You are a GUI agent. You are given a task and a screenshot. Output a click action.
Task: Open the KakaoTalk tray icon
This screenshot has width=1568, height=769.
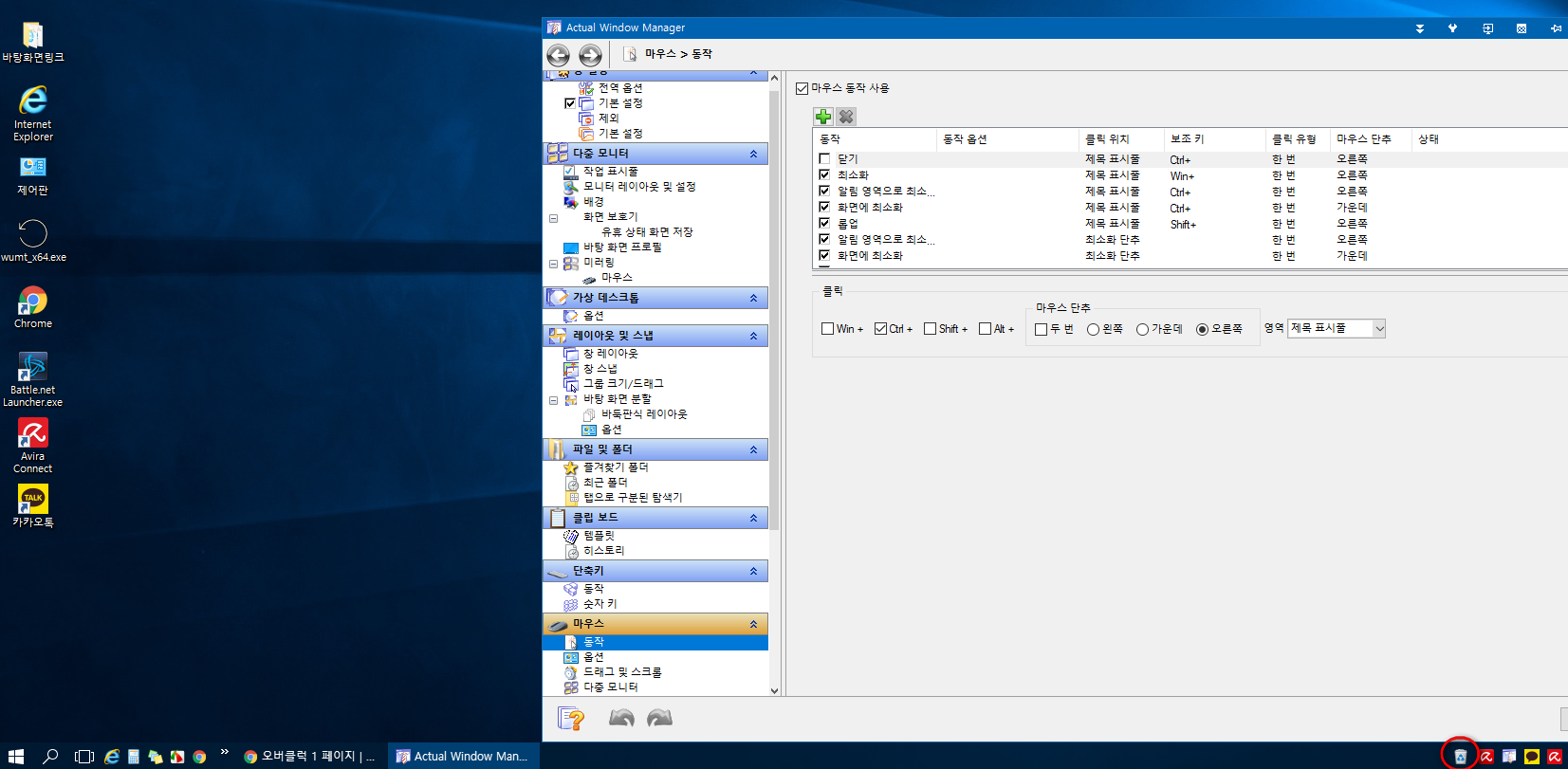click(1532, 756)
